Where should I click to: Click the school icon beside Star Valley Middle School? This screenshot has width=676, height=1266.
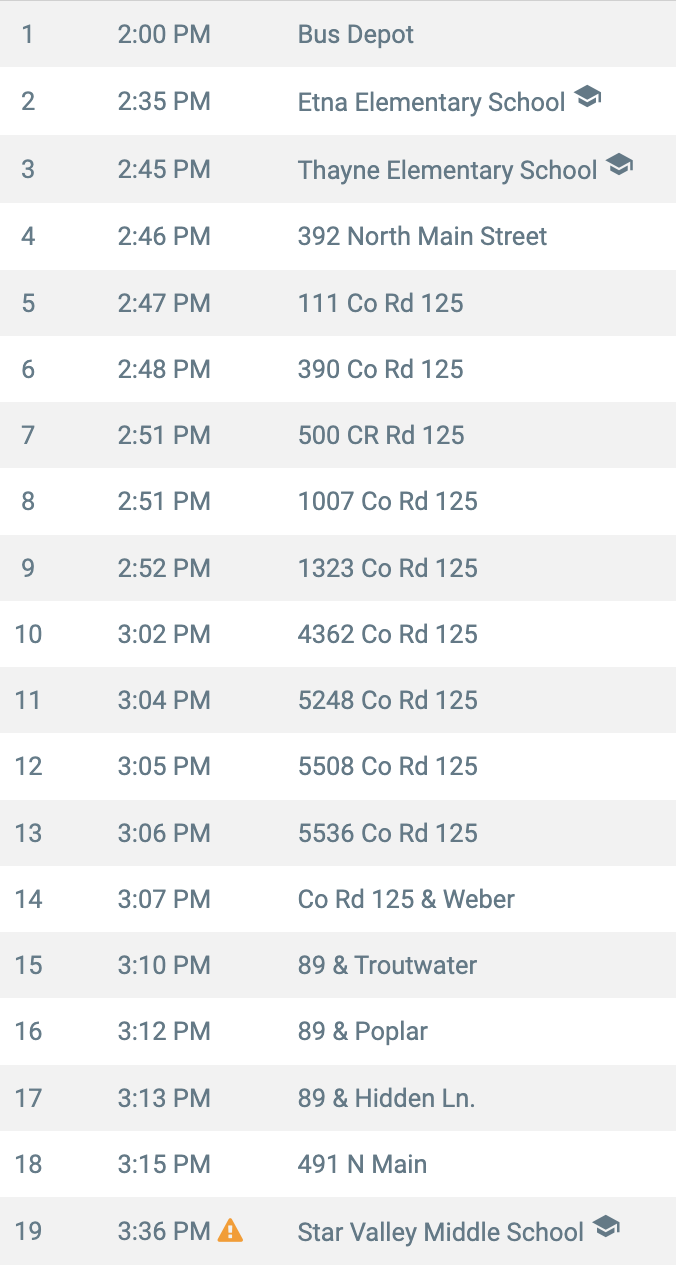(x=606, y=1226)
